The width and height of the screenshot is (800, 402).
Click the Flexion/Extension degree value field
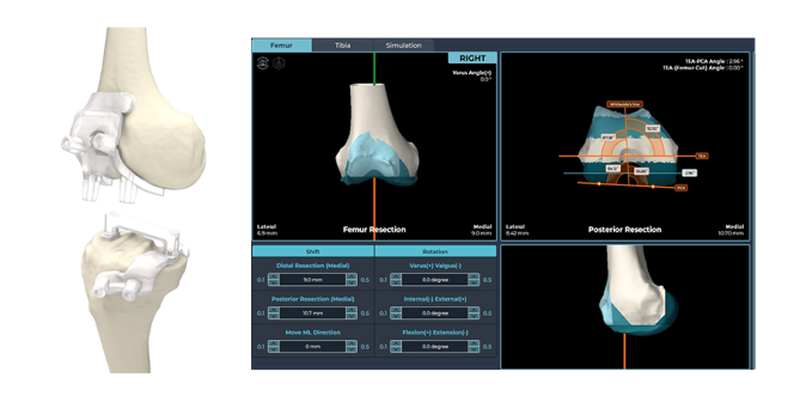point(433,345)
